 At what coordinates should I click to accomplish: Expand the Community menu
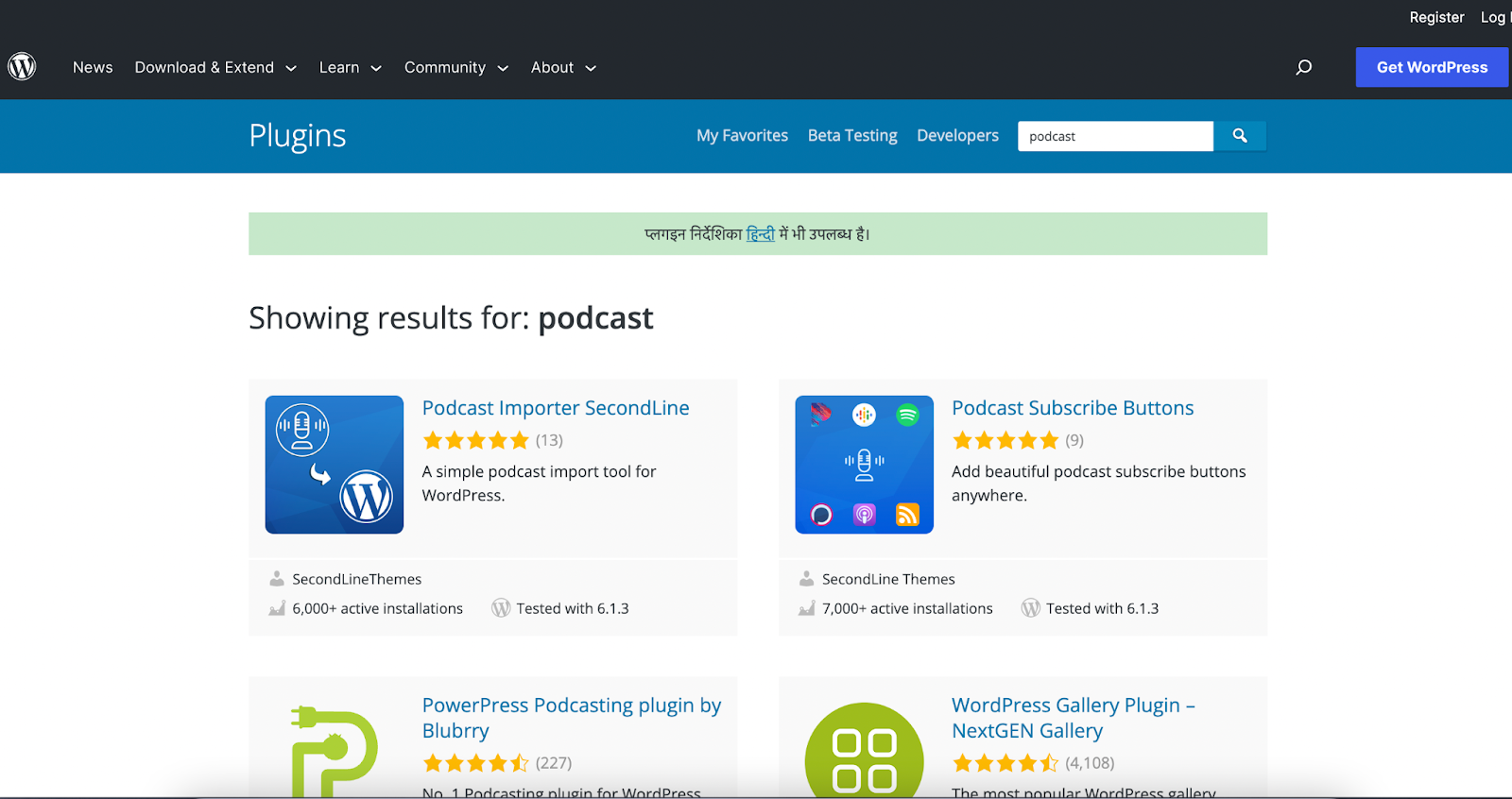click(456, 68)
